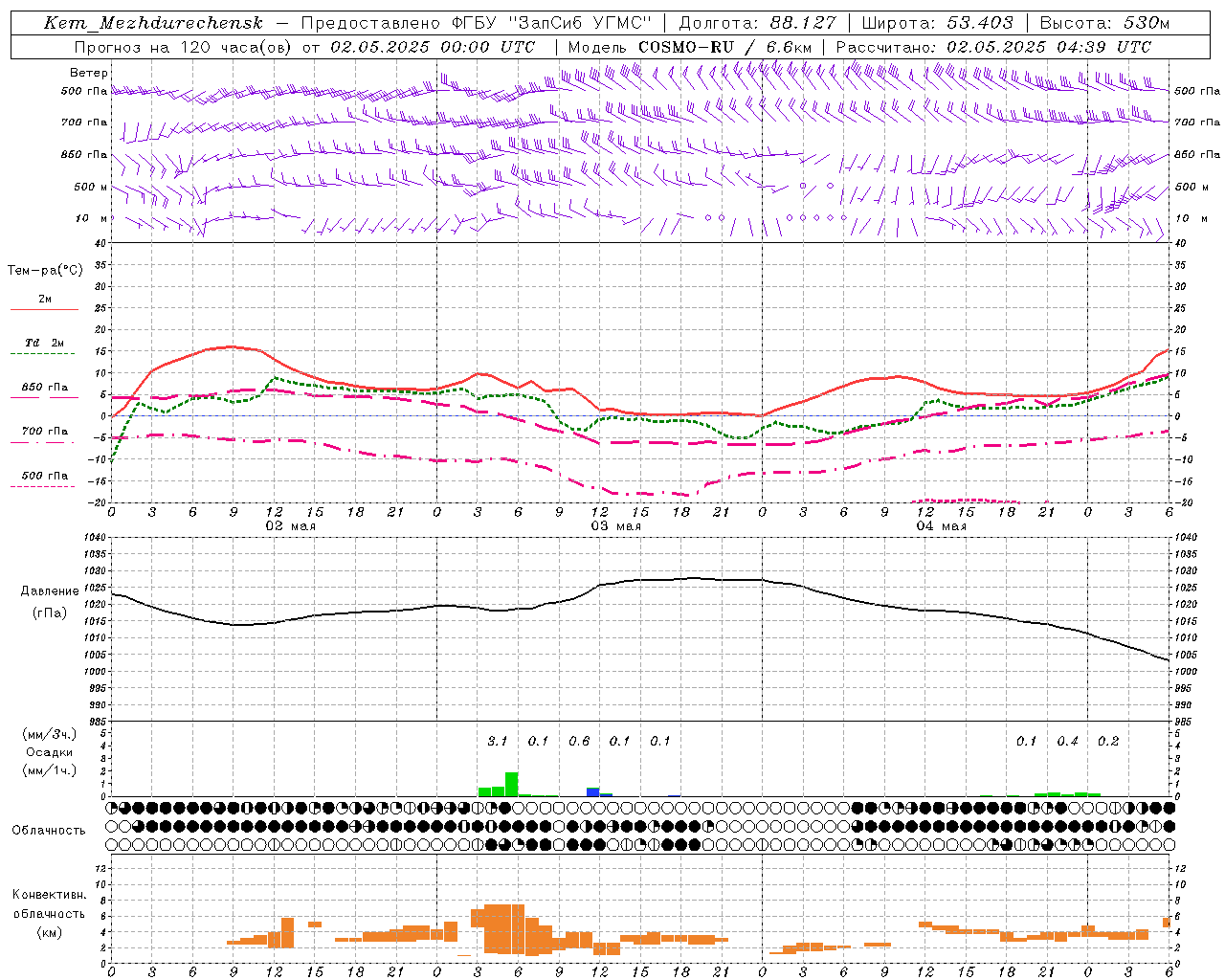1225x980 pixels.
Task: Select the 'Высота: 530м' elevation text
Action: (x=1104, y=23)
